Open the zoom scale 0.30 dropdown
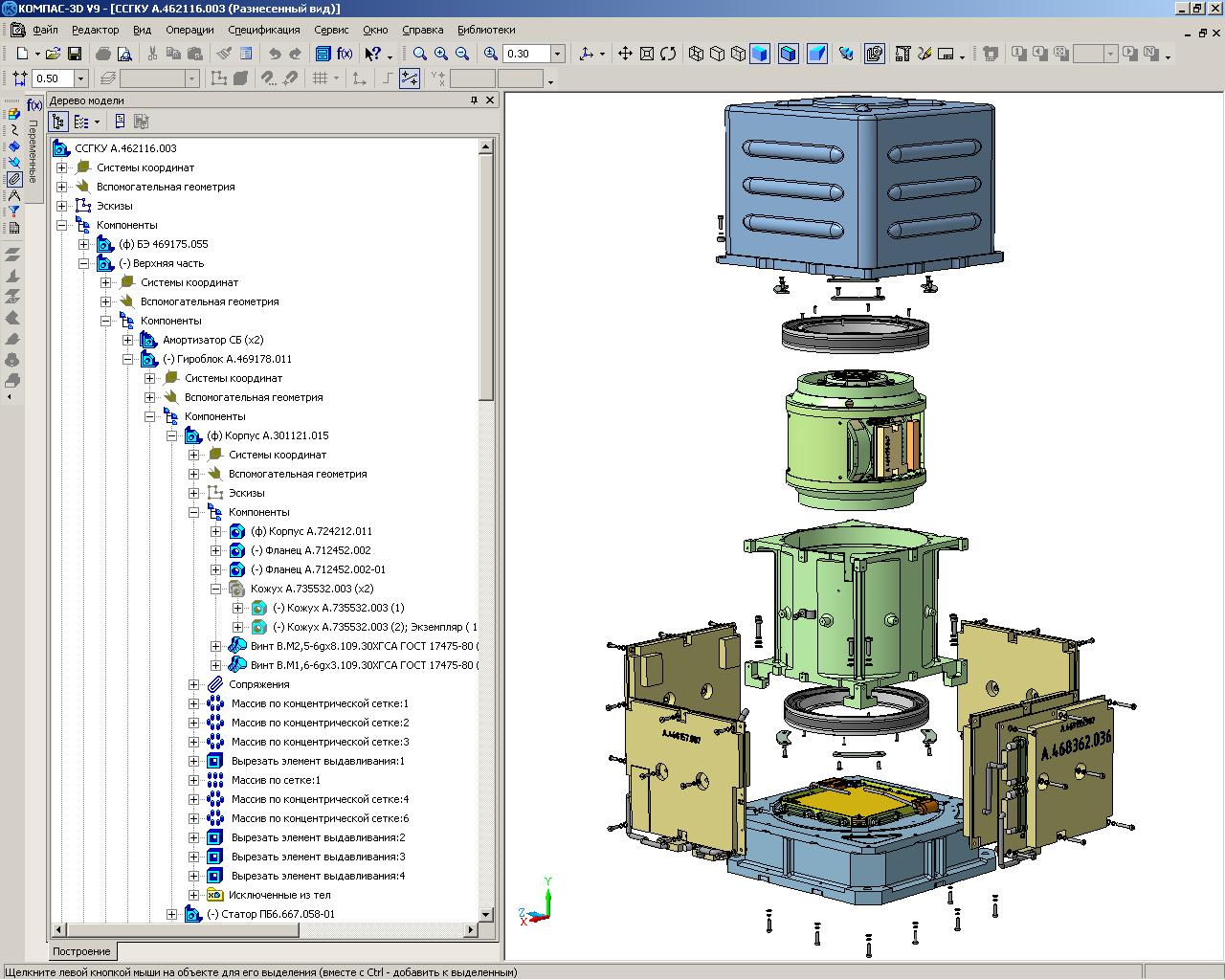 coord(557,54)
